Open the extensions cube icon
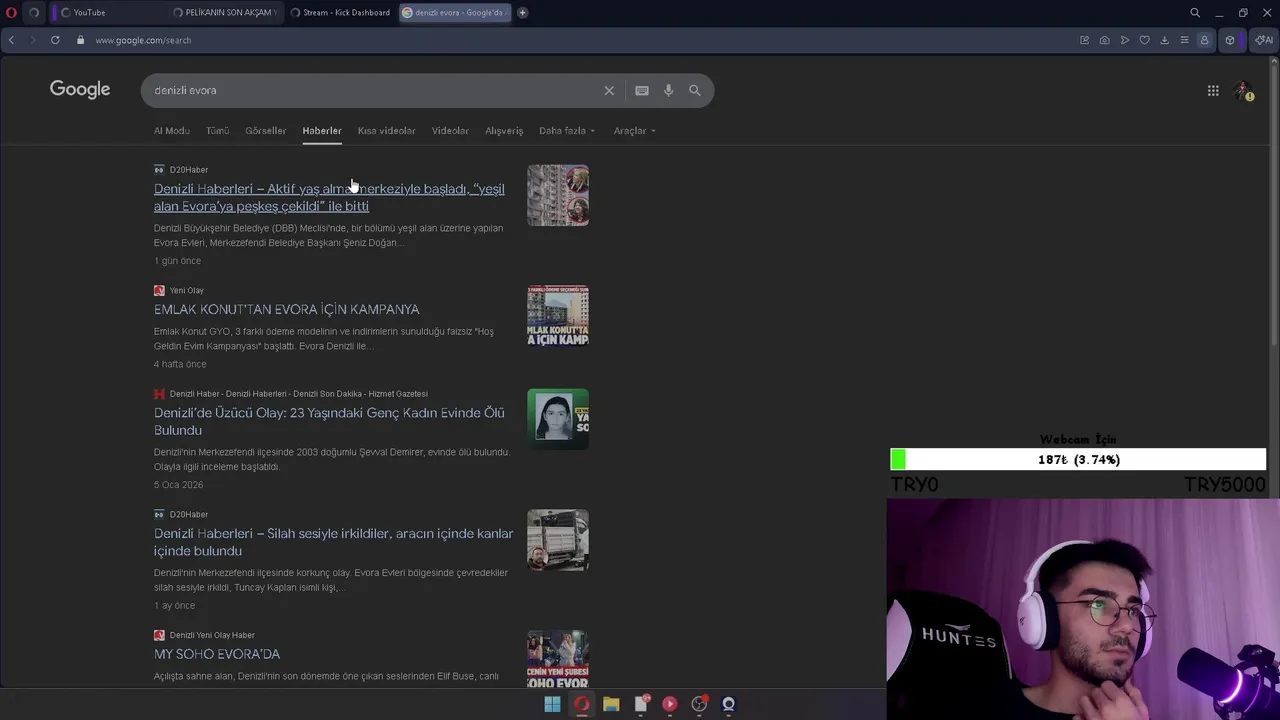1280x720 pixels. tap(1230, 40)
